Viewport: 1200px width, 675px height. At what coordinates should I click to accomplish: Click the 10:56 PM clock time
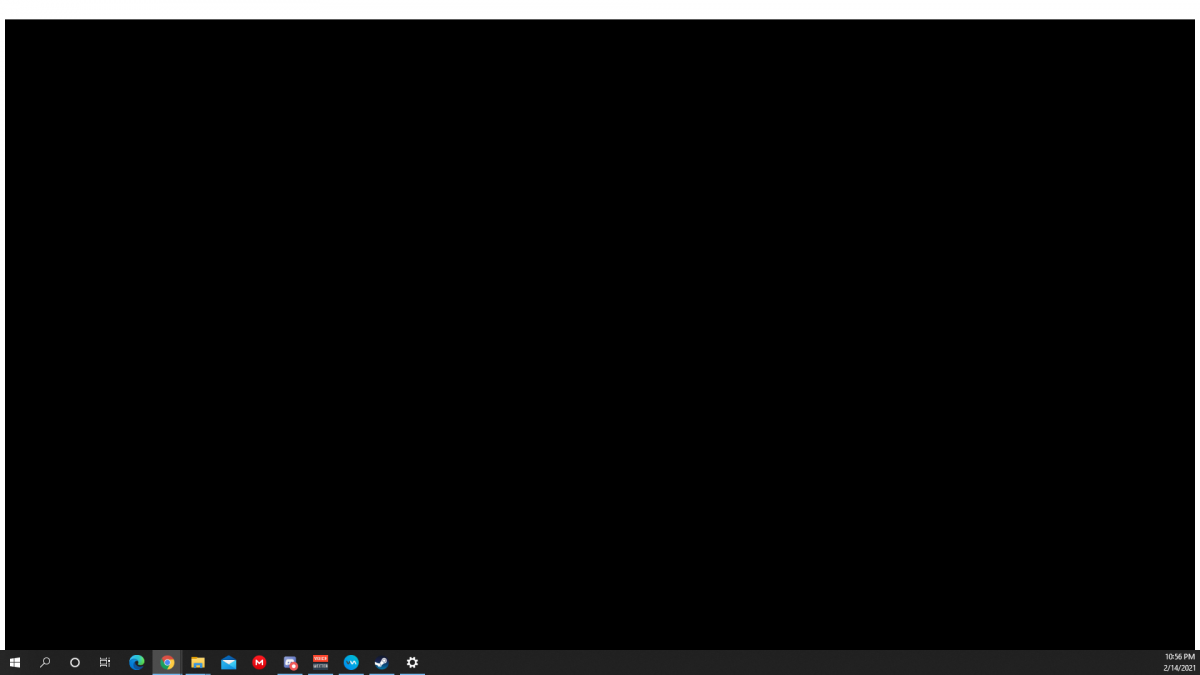coord(1179,657)
